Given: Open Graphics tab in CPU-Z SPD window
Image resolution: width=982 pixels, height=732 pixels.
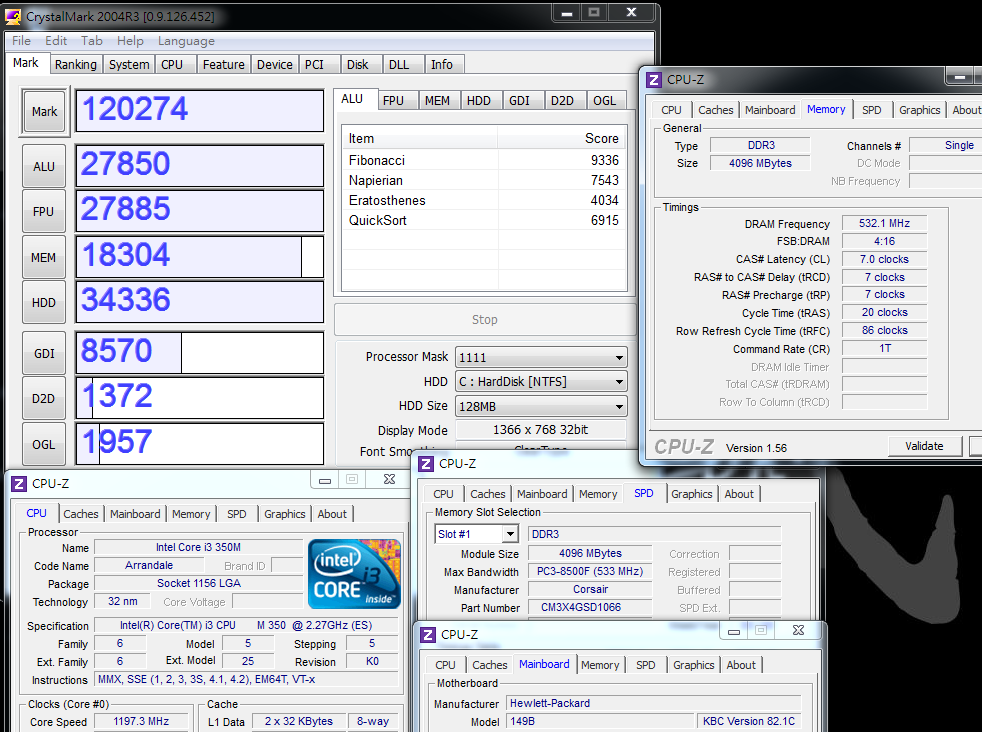Looking at the screenshot, I should (691, 494).
